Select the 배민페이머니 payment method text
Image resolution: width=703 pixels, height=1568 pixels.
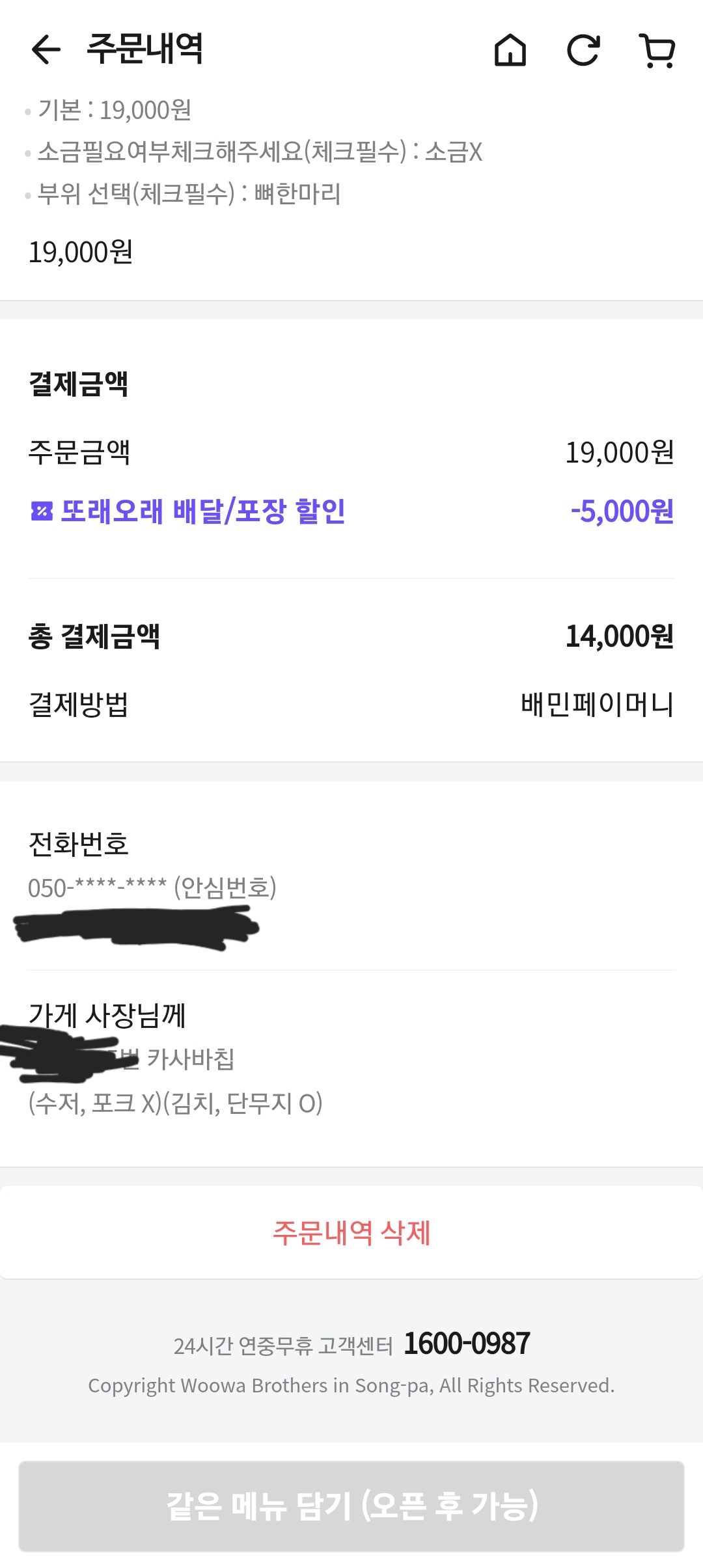tap(597, 705)
